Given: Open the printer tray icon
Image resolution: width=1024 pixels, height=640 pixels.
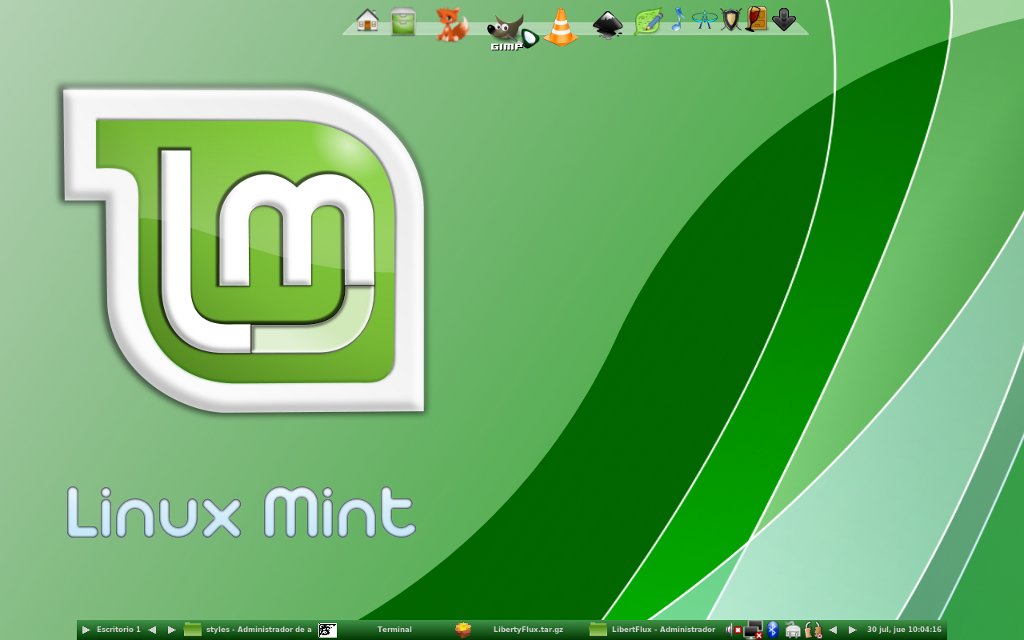Looking at the screenshot, I should [793, 630].
